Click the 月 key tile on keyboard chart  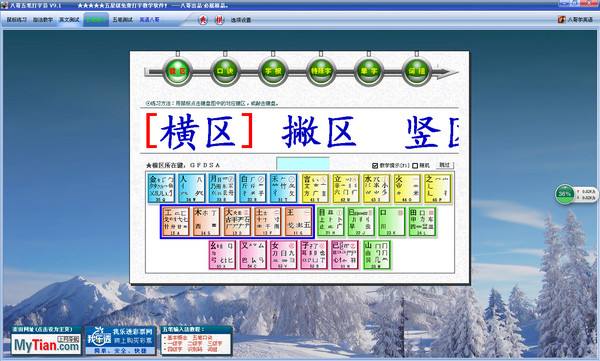(222, 188)
